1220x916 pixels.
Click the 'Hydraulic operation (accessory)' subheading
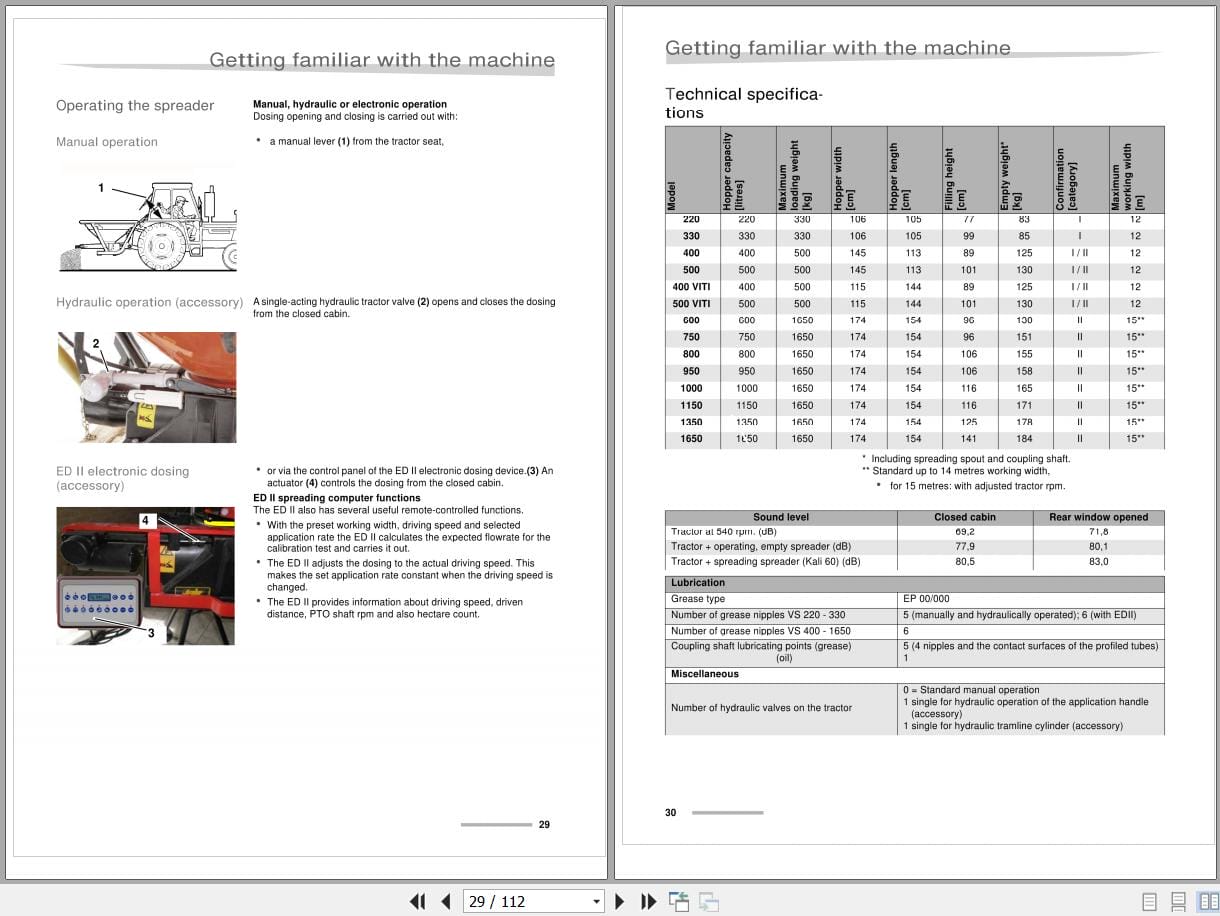pyautogui.click(x=149, y=302)
